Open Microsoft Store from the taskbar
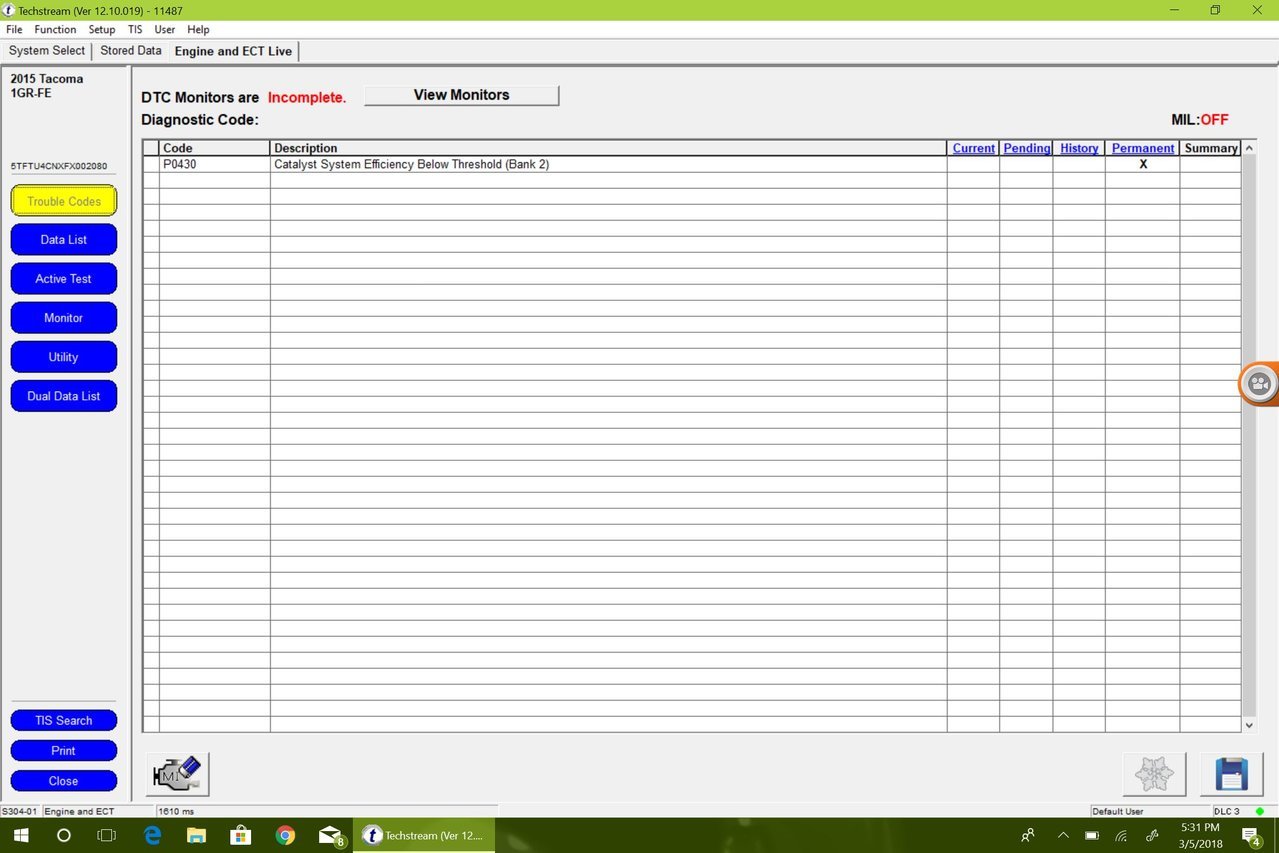This screenshot has width=1279, height=853. click(x=240, y=835)
